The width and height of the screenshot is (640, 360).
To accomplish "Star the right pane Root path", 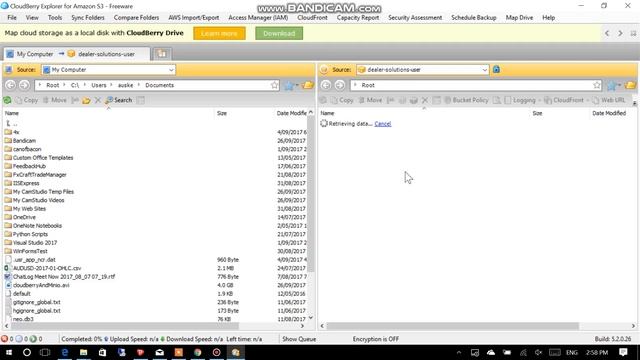I will click(597, 85).
